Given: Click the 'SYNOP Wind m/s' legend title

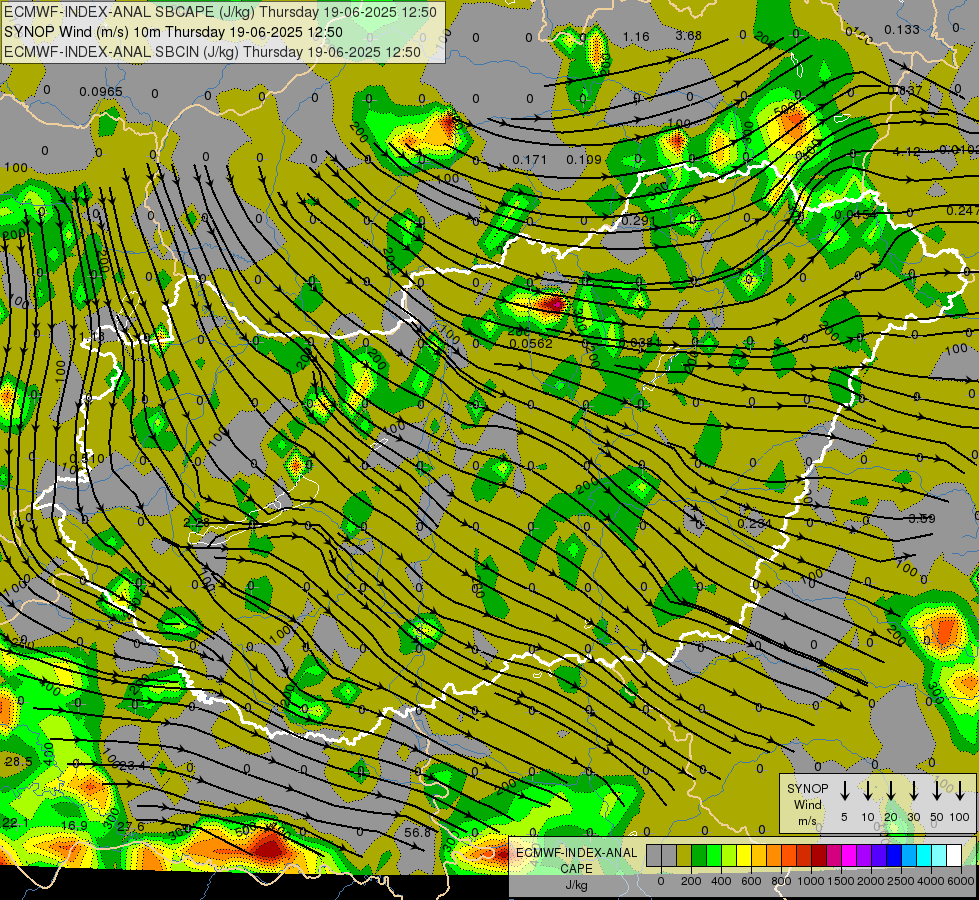Looking at the screenshot, I should tap(807, 804).
